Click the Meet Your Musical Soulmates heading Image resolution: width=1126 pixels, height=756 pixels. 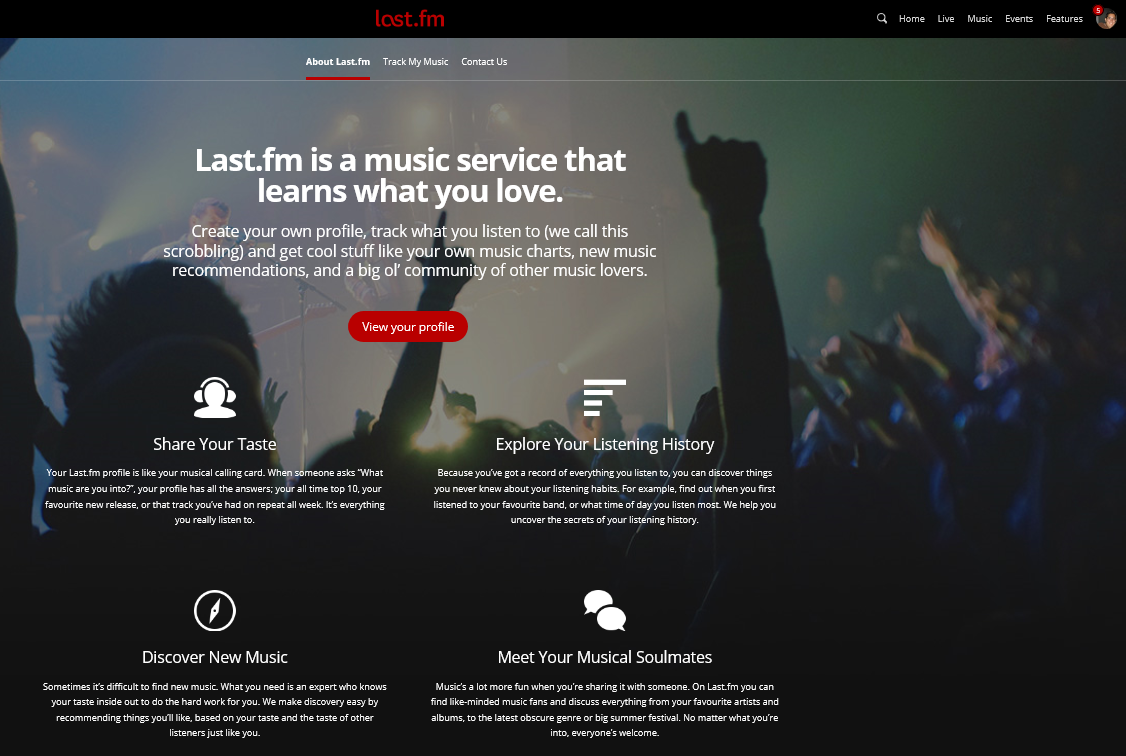[x=605, y=657]
